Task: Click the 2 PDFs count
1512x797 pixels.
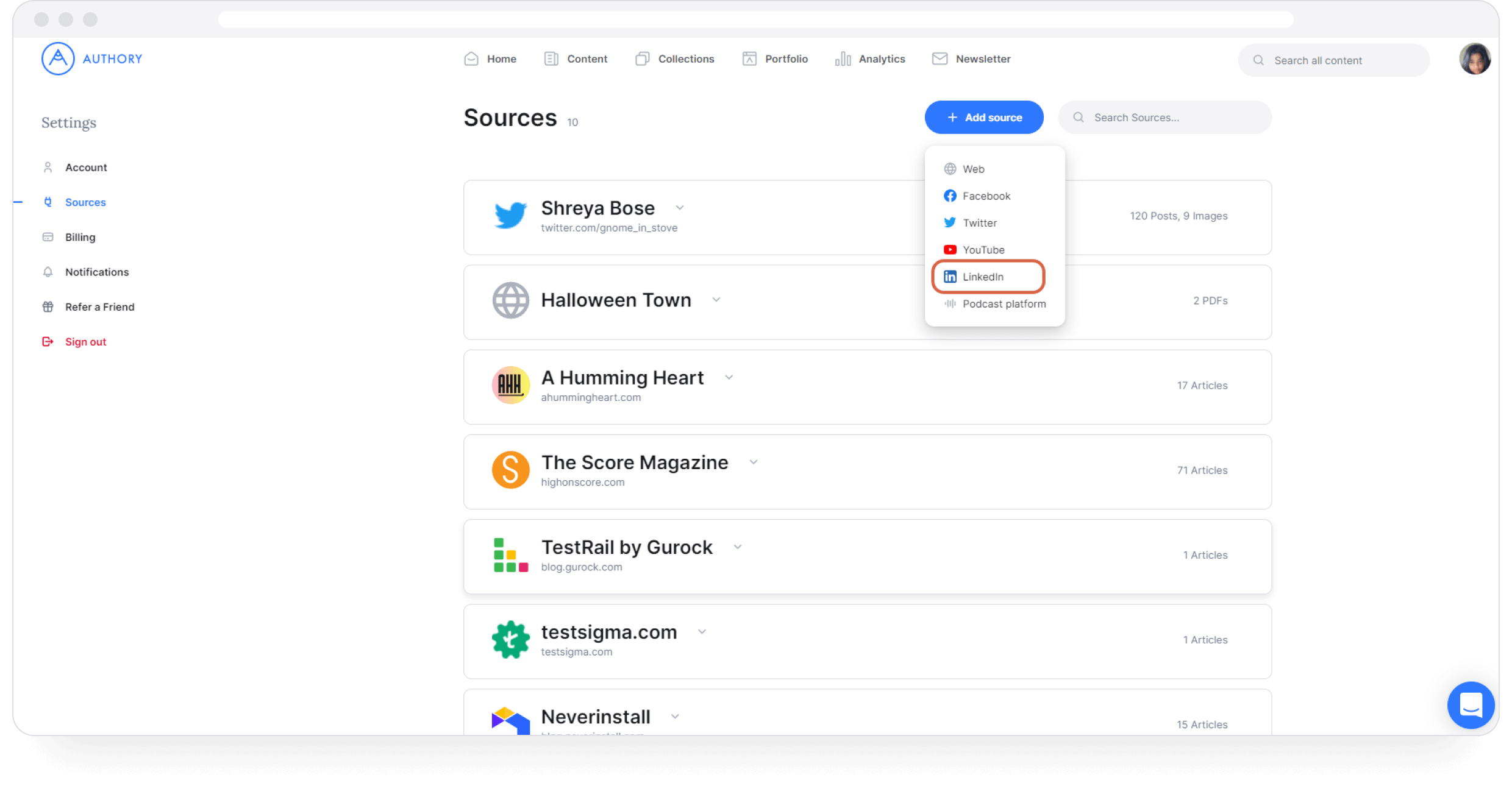Action: pyautogui.click(x=1210, y=300)
